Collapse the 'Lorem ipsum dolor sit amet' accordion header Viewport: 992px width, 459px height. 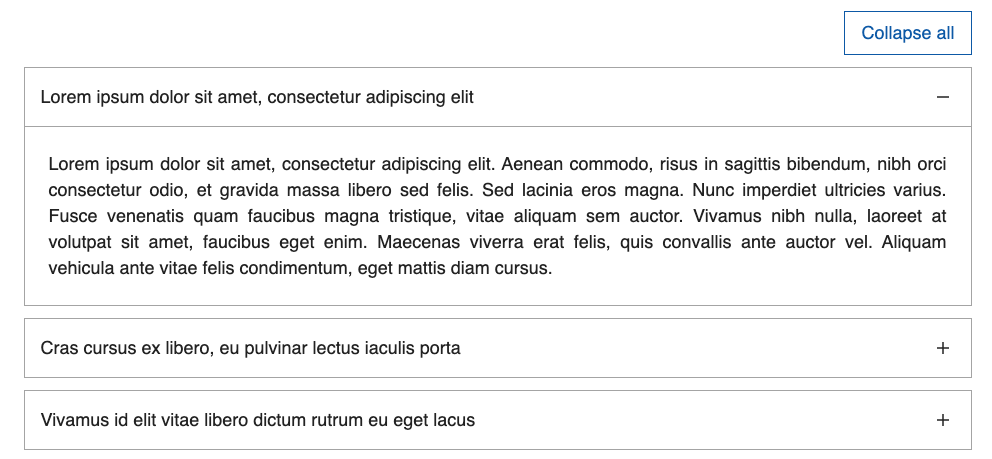point(498,97)
